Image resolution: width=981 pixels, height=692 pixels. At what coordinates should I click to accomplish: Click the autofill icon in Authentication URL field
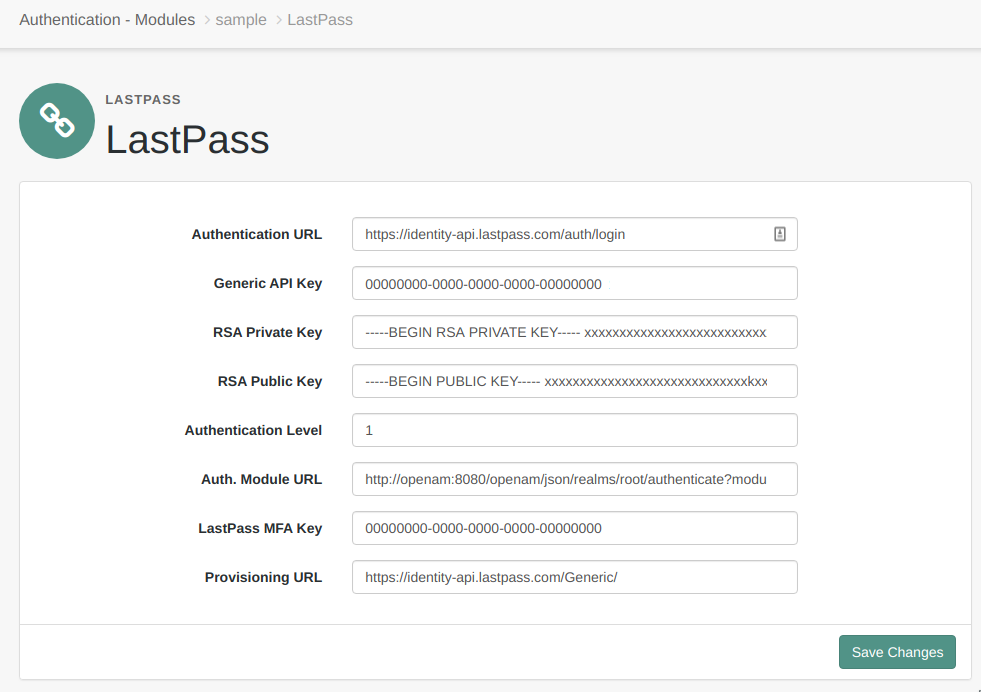[x=780, y=234]
